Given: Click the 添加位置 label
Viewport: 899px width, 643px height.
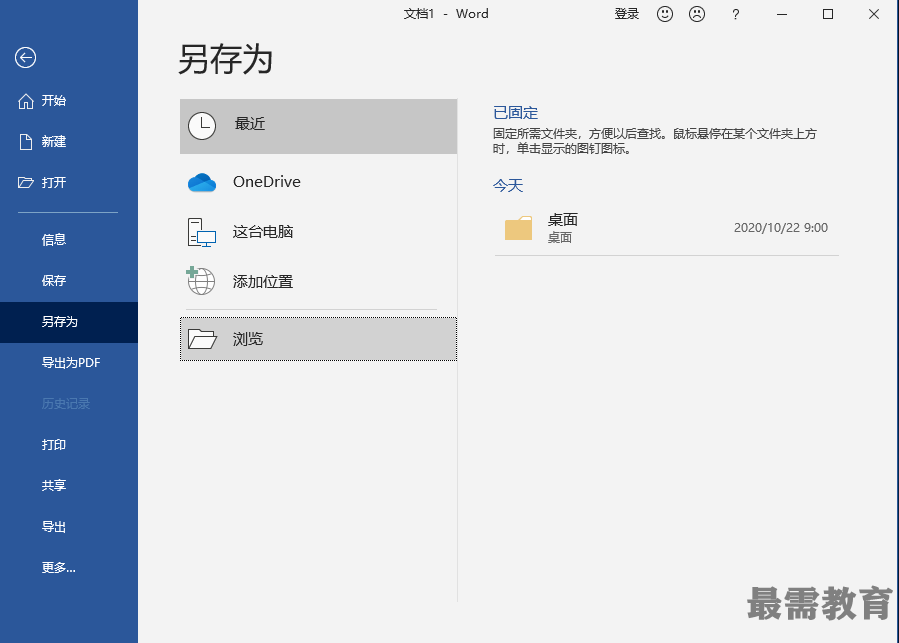Looking at the screenshot, I should pyautogui.click(x=263, y=282).
